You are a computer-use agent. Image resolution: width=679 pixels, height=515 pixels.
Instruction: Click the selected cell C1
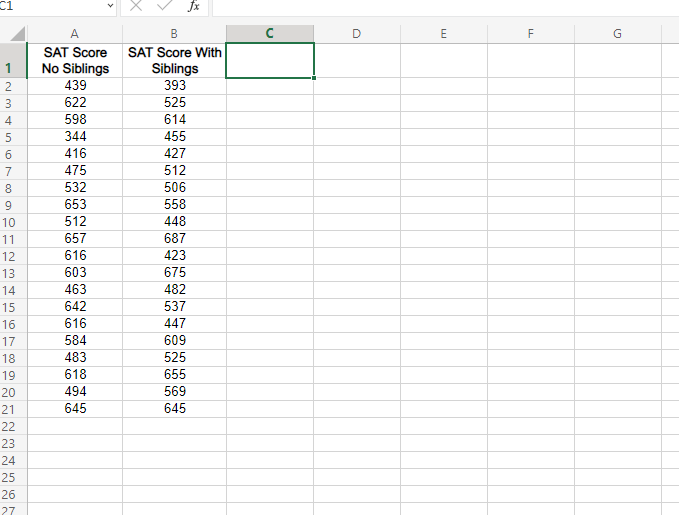coord(270,61)
